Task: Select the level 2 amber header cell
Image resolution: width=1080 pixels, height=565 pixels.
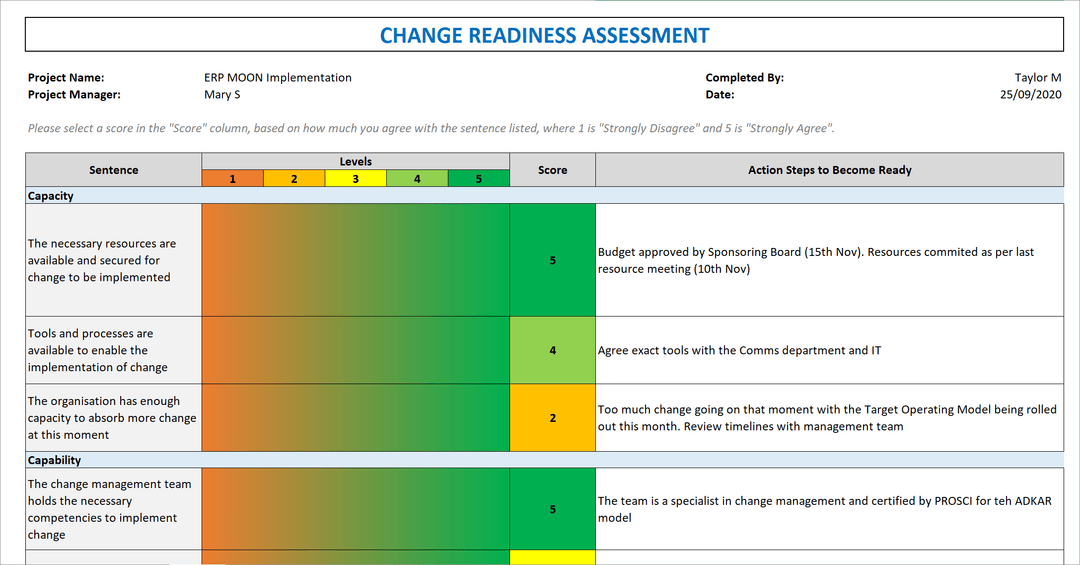Action: tap(294, 179)
